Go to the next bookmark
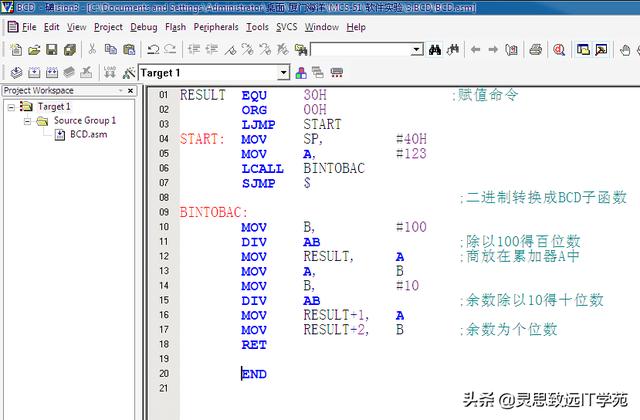The height and width of the screenshot is (420, 640). pos(247,50)
